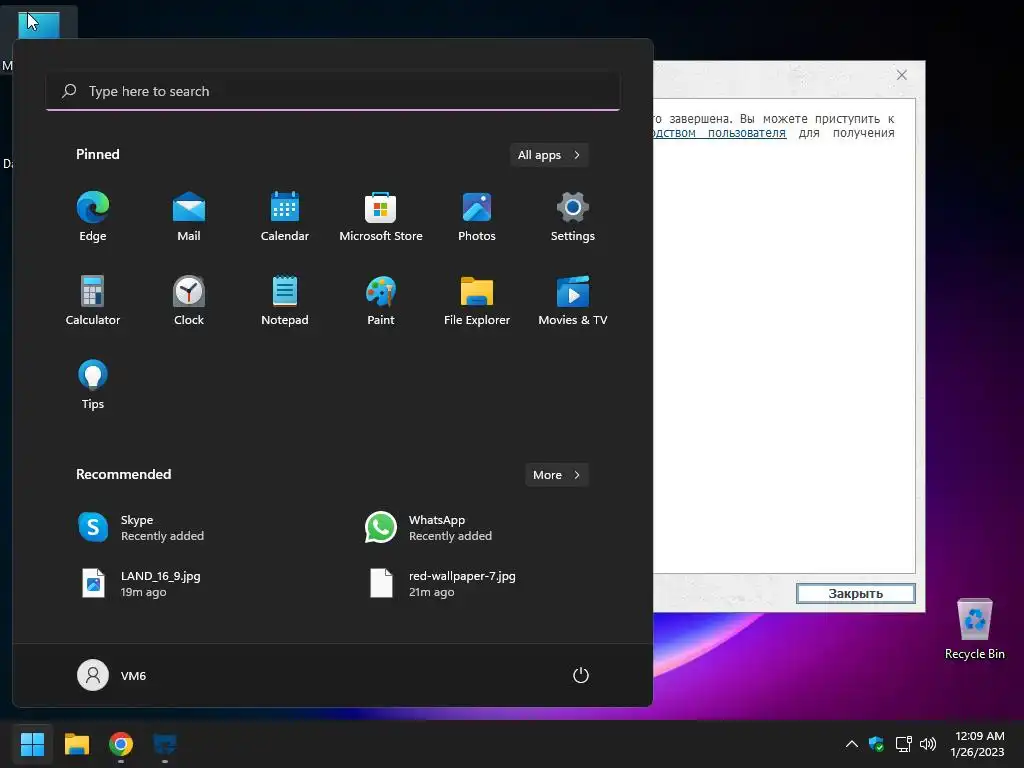Viewport: 1024px width, 768px height.
Task: Open the Tips app
Action: [x=93, y=385]
